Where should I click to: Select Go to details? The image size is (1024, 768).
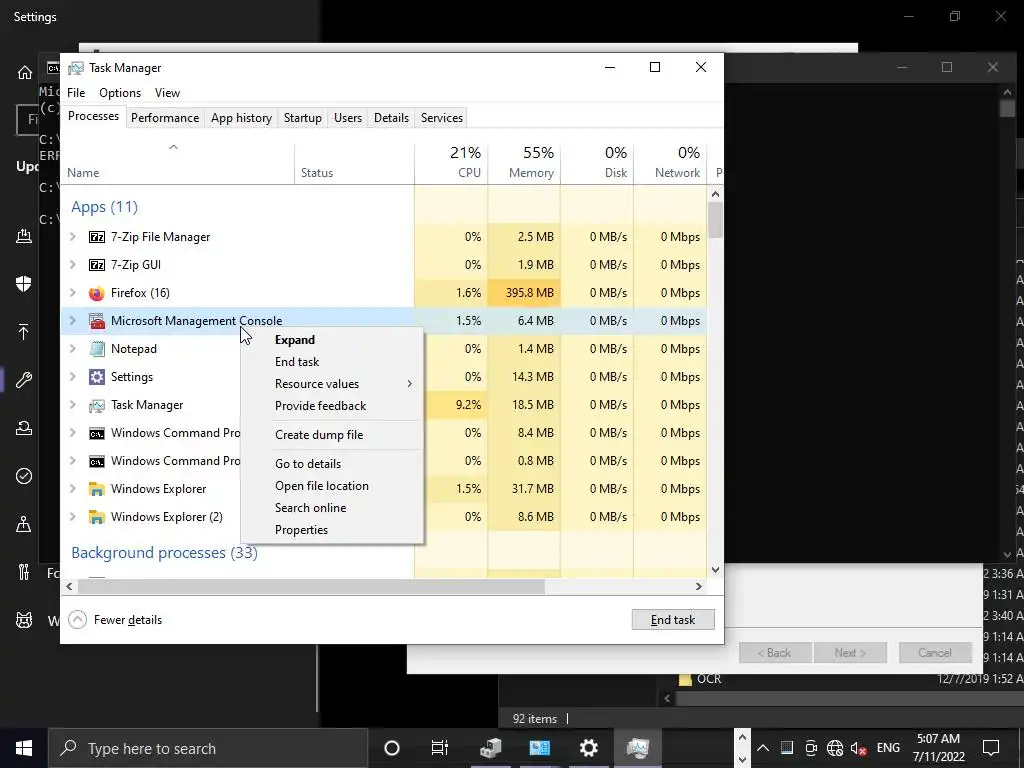(x=332, y=464)
